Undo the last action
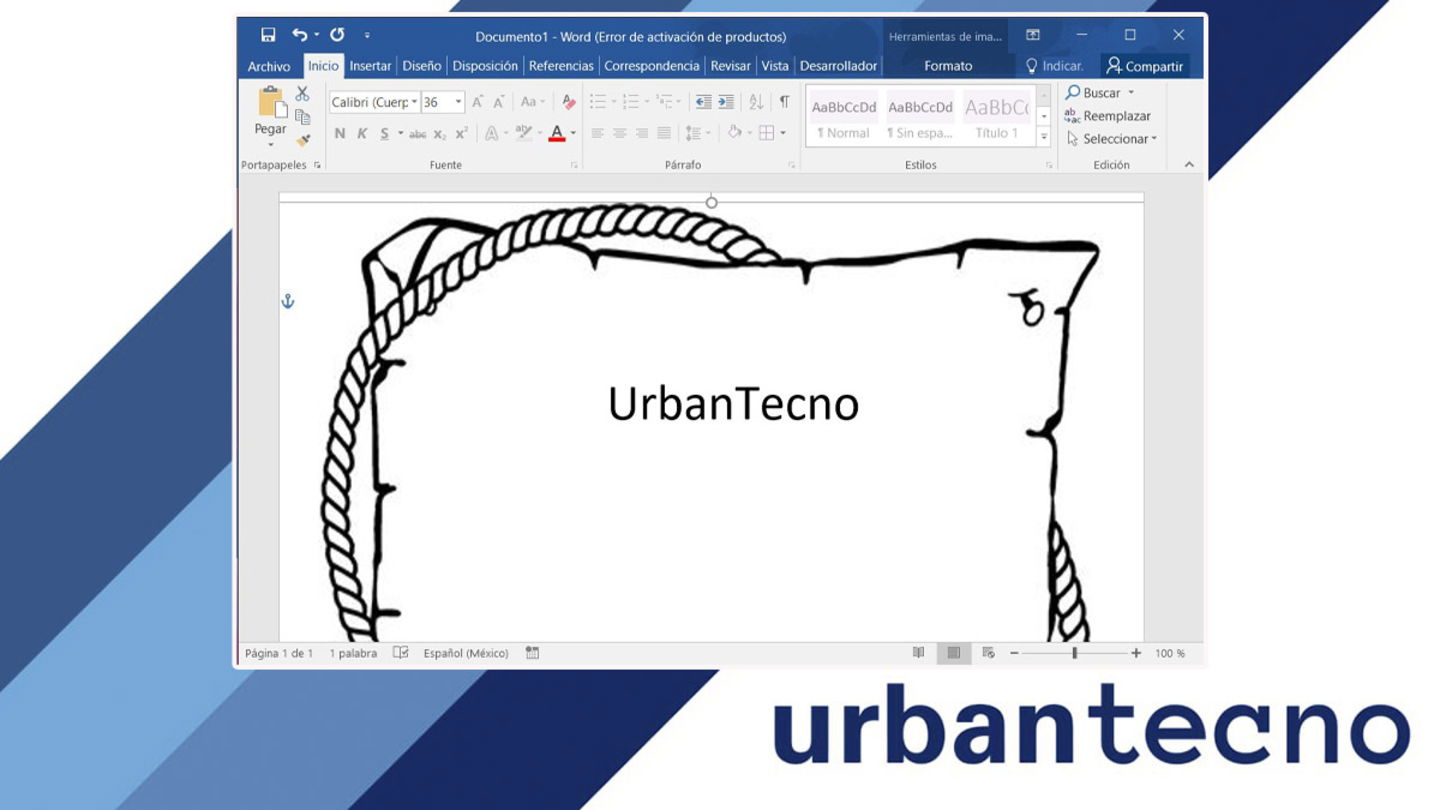Image resolution: width=1440 pixels, height=810 pixels. pyautogui.click(x=299, y=35)
